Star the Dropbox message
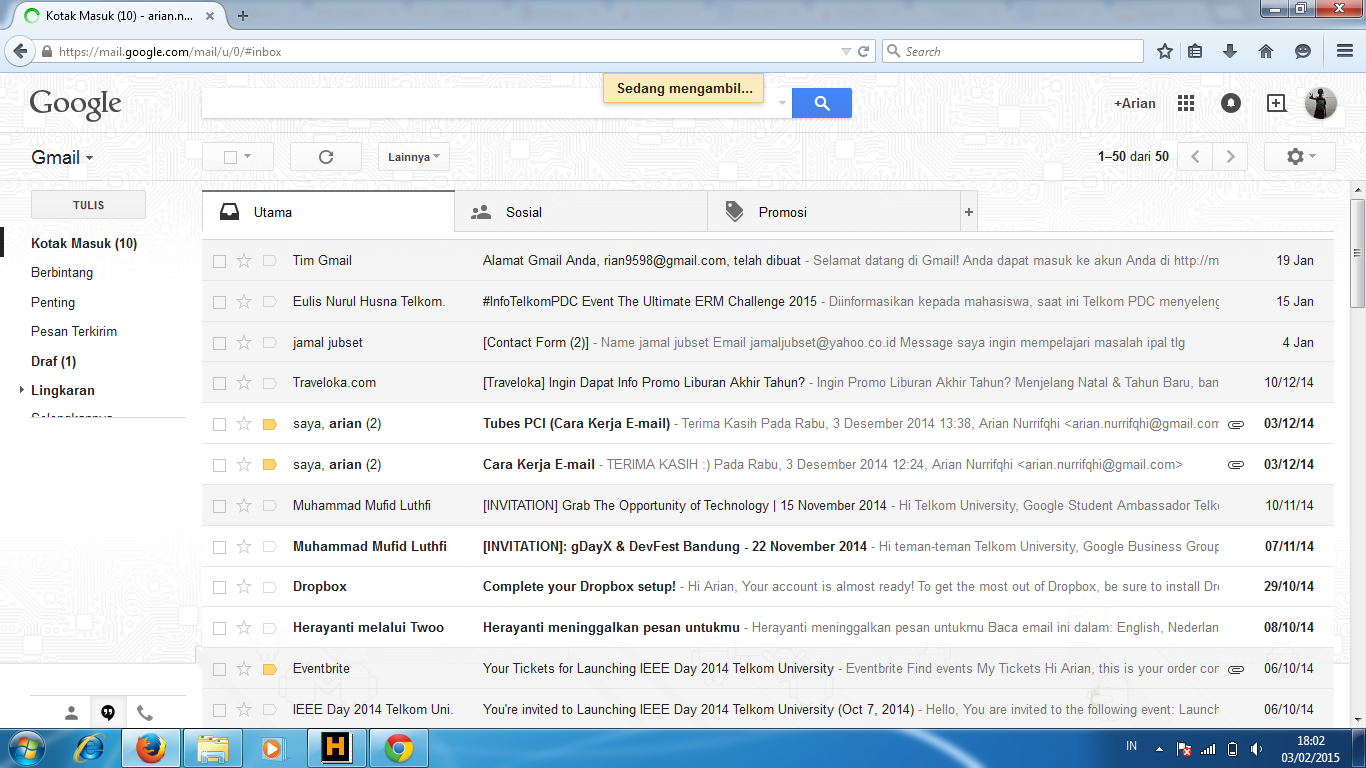The width and height of the screenshot is (1366, 768). pos(243,587)
